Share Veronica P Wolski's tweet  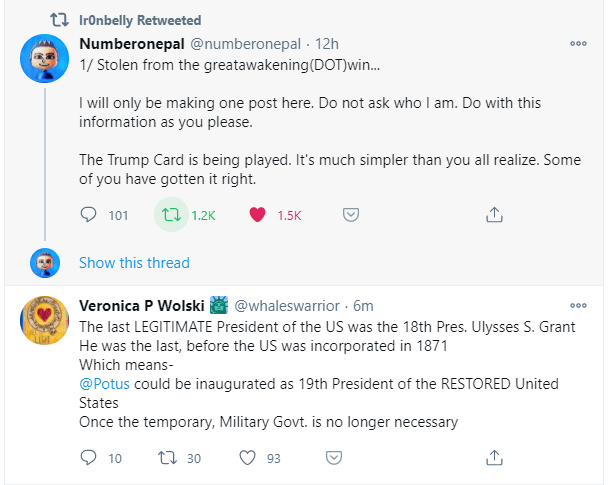point(493,458)
